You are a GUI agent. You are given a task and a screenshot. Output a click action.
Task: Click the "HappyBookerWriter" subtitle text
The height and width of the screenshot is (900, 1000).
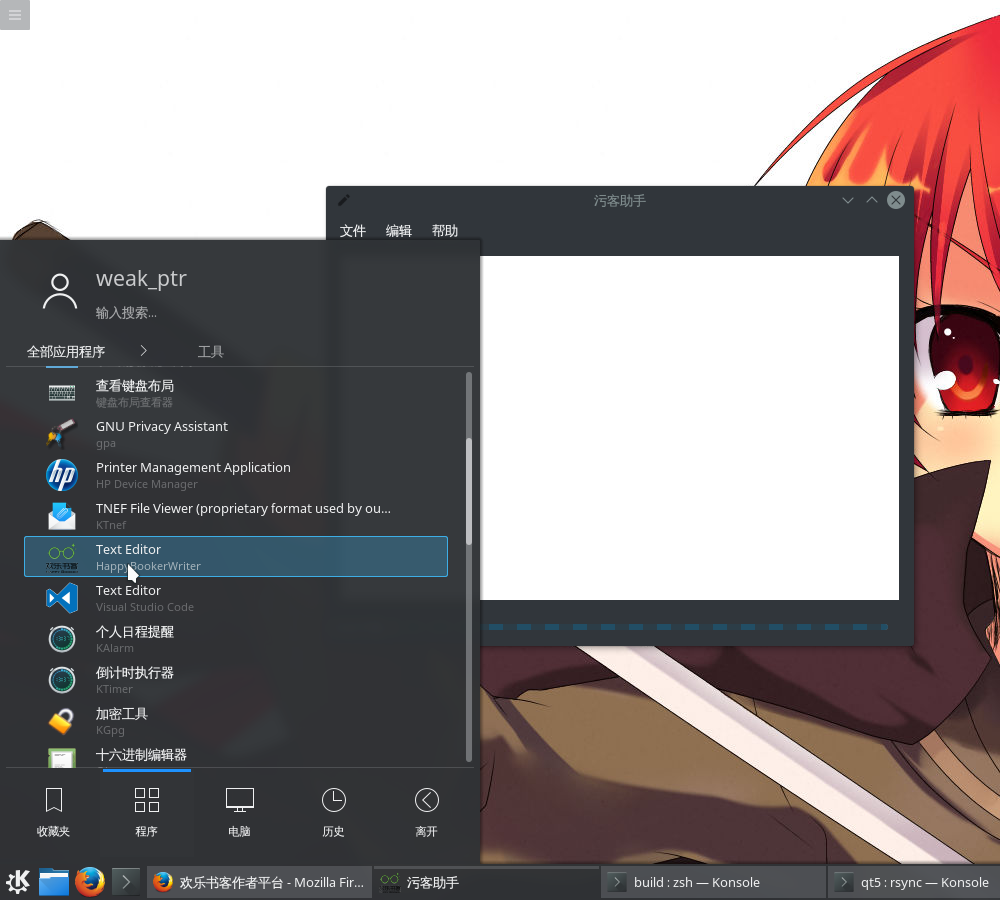tap(148, 566)
